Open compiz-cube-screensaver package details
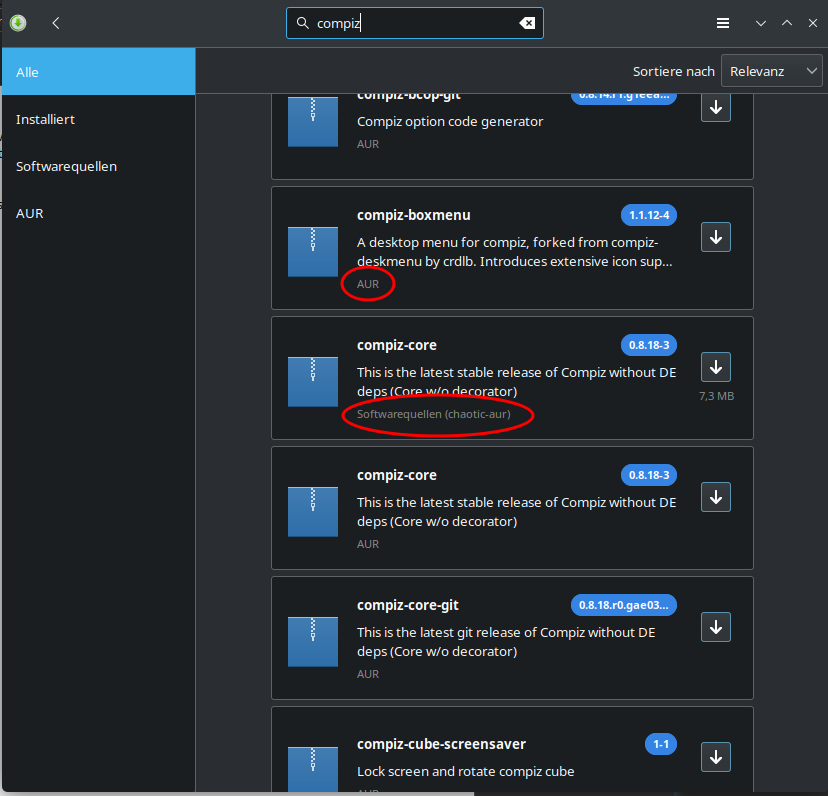This screenshot has width=828, height=796. click(441, 744)
